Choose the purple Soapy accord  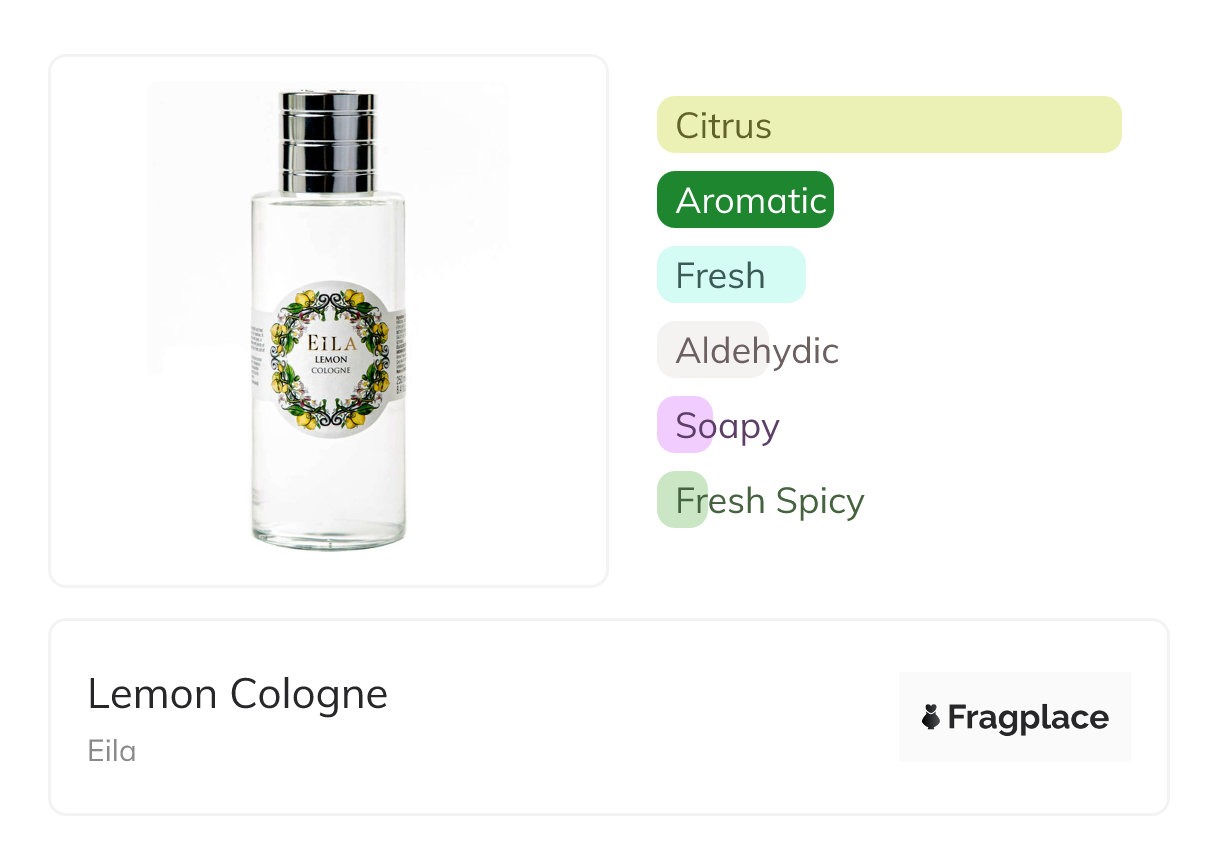(x=726, y=425)
